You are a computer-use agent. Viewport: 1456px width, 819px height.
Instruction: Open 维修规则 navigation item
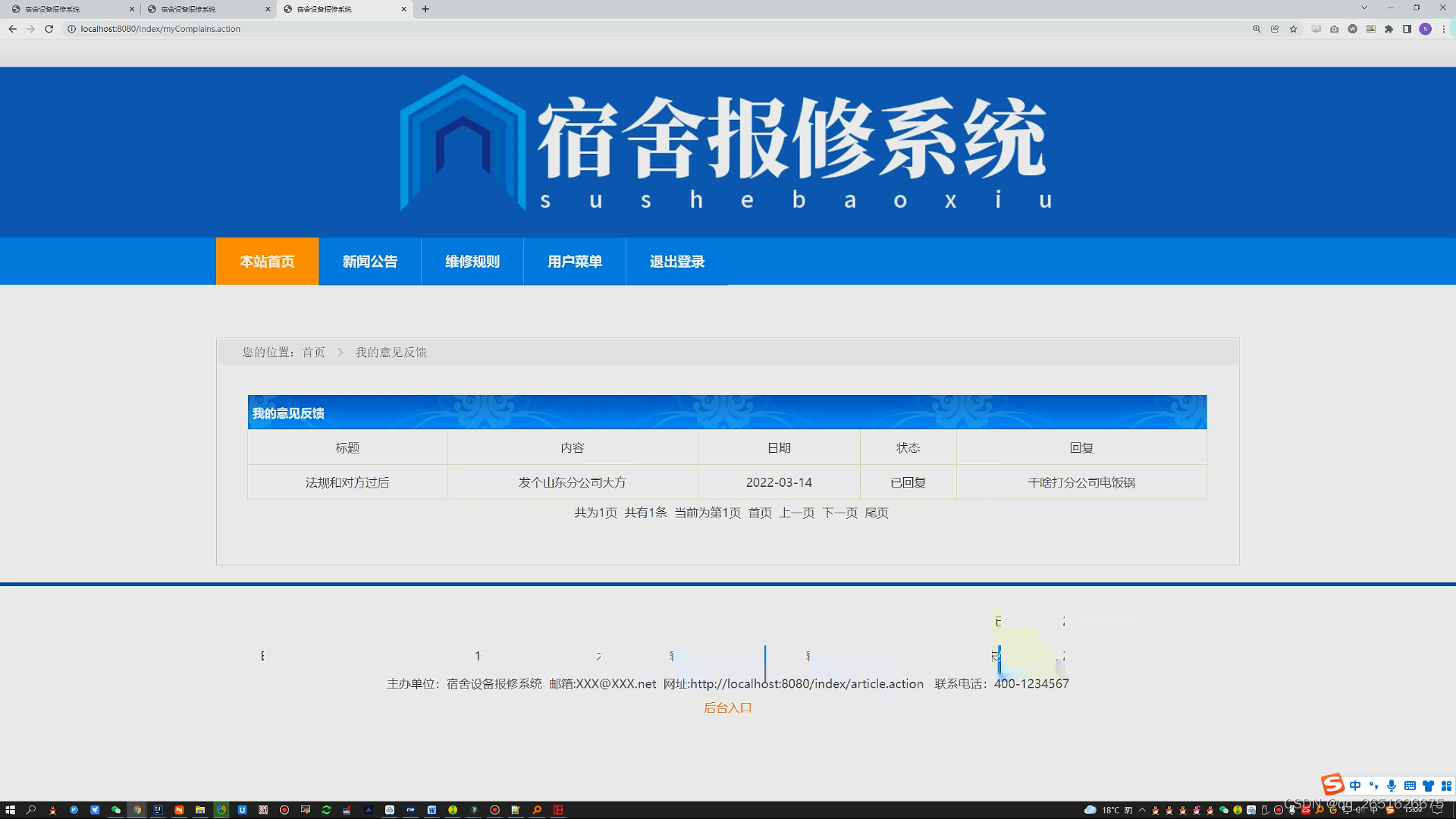pos(472,262)
